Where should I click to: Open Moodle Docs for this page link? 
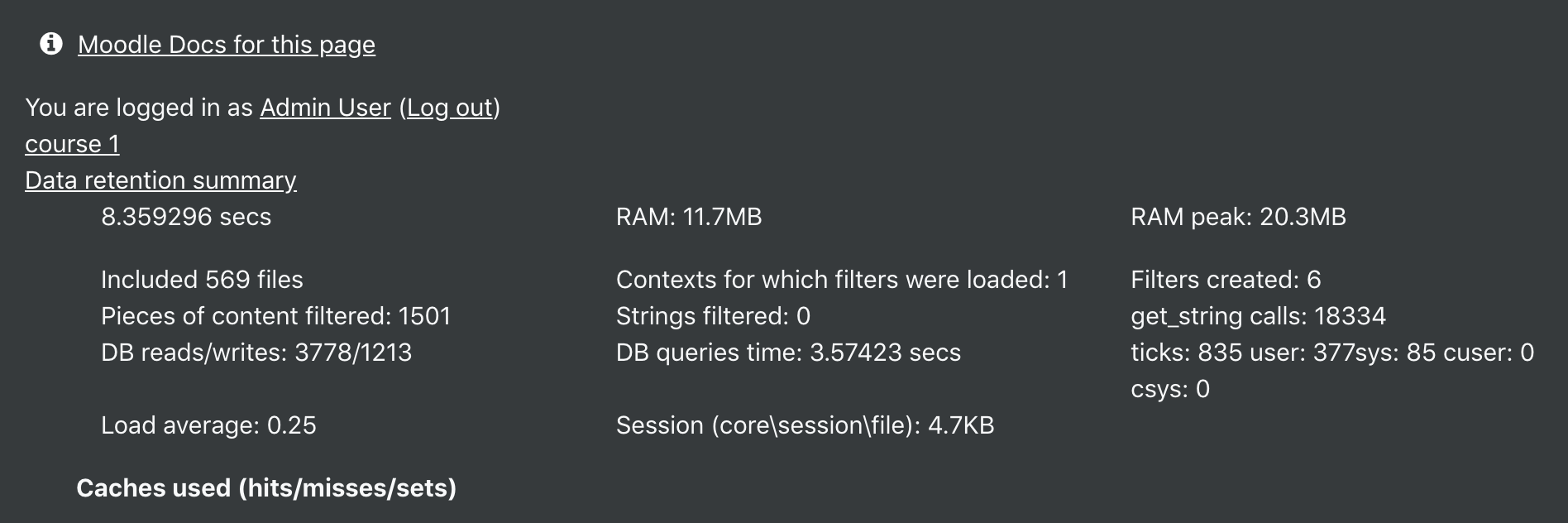tap(227, 45)
